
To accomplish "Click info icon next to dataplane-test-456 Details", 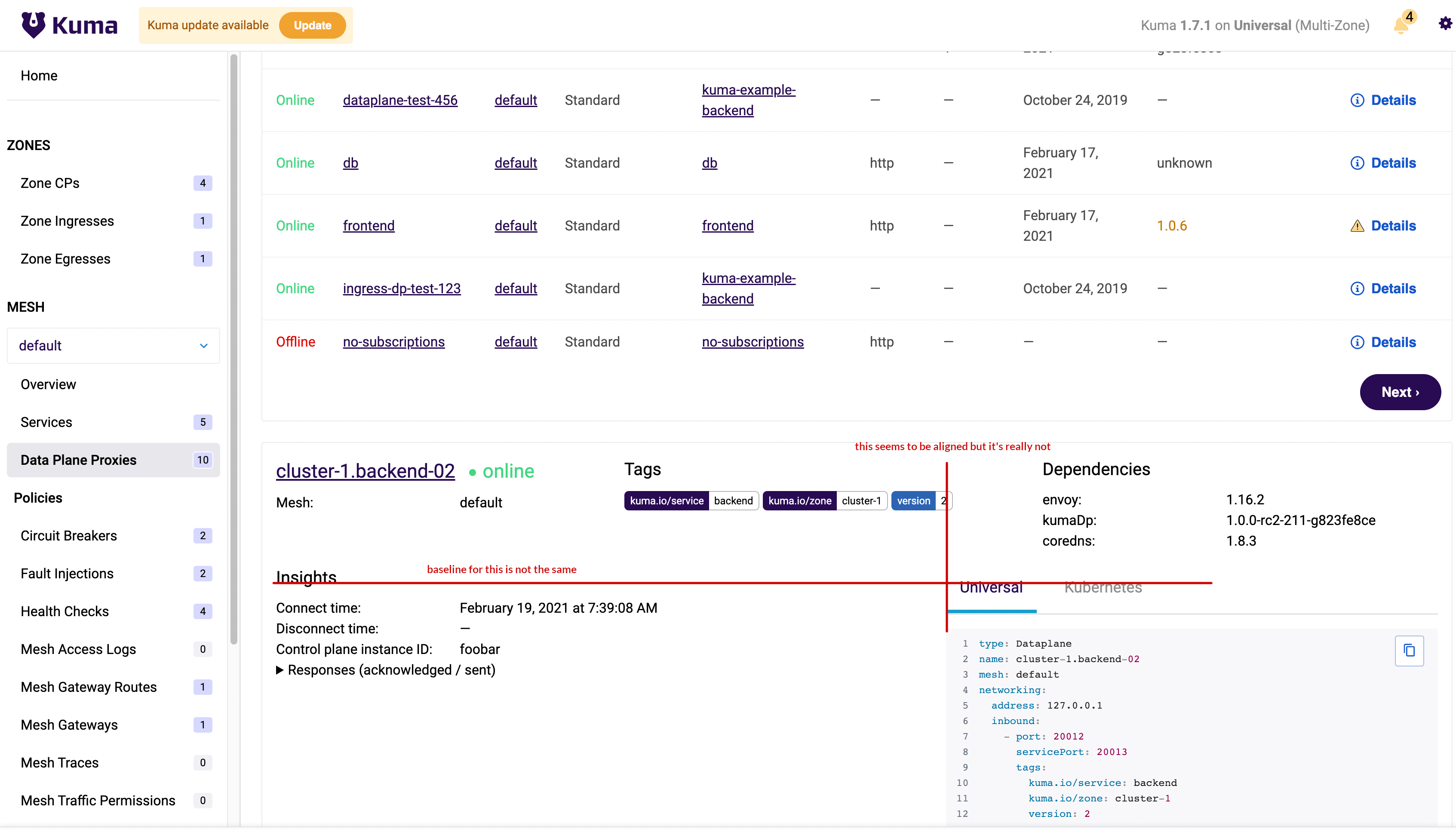I will [1358, 100].
